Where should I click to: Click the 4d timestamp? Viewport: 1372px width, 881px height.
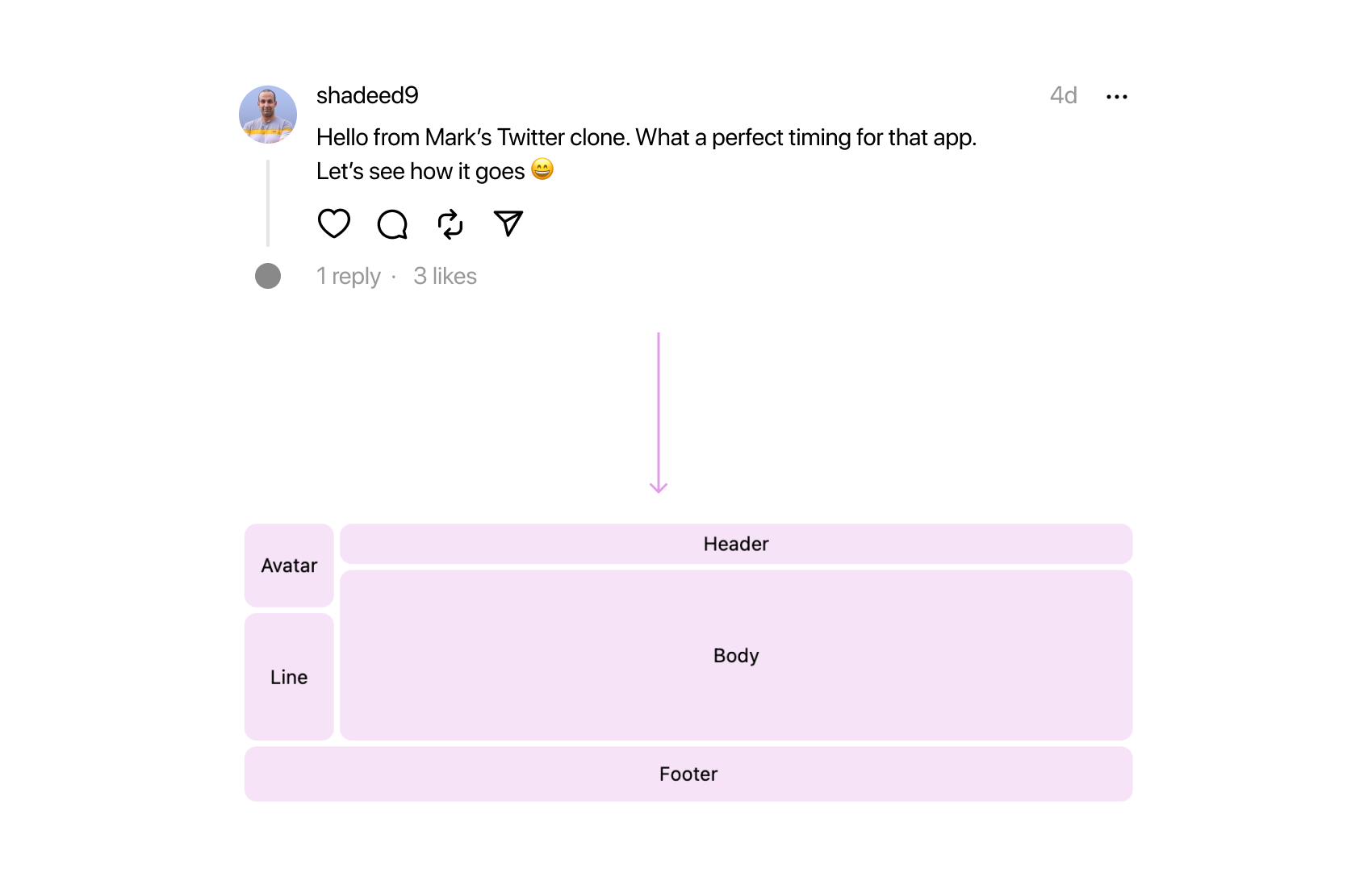click(x=1063, y=95)
